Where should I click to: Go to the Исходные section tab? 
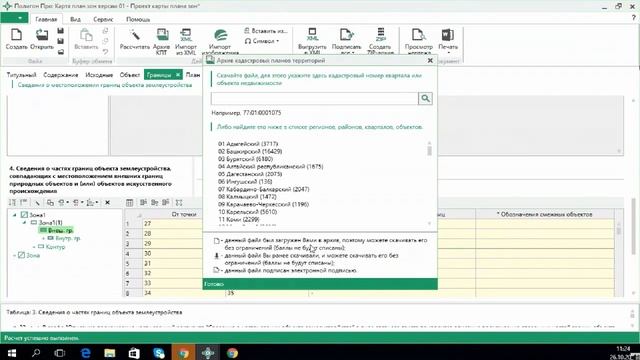pos(99,75)
